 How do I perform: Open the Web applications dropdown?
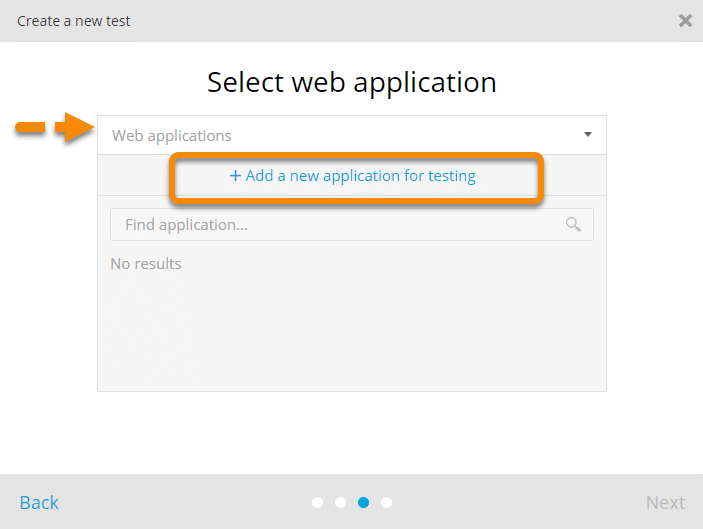pos(352,135)
